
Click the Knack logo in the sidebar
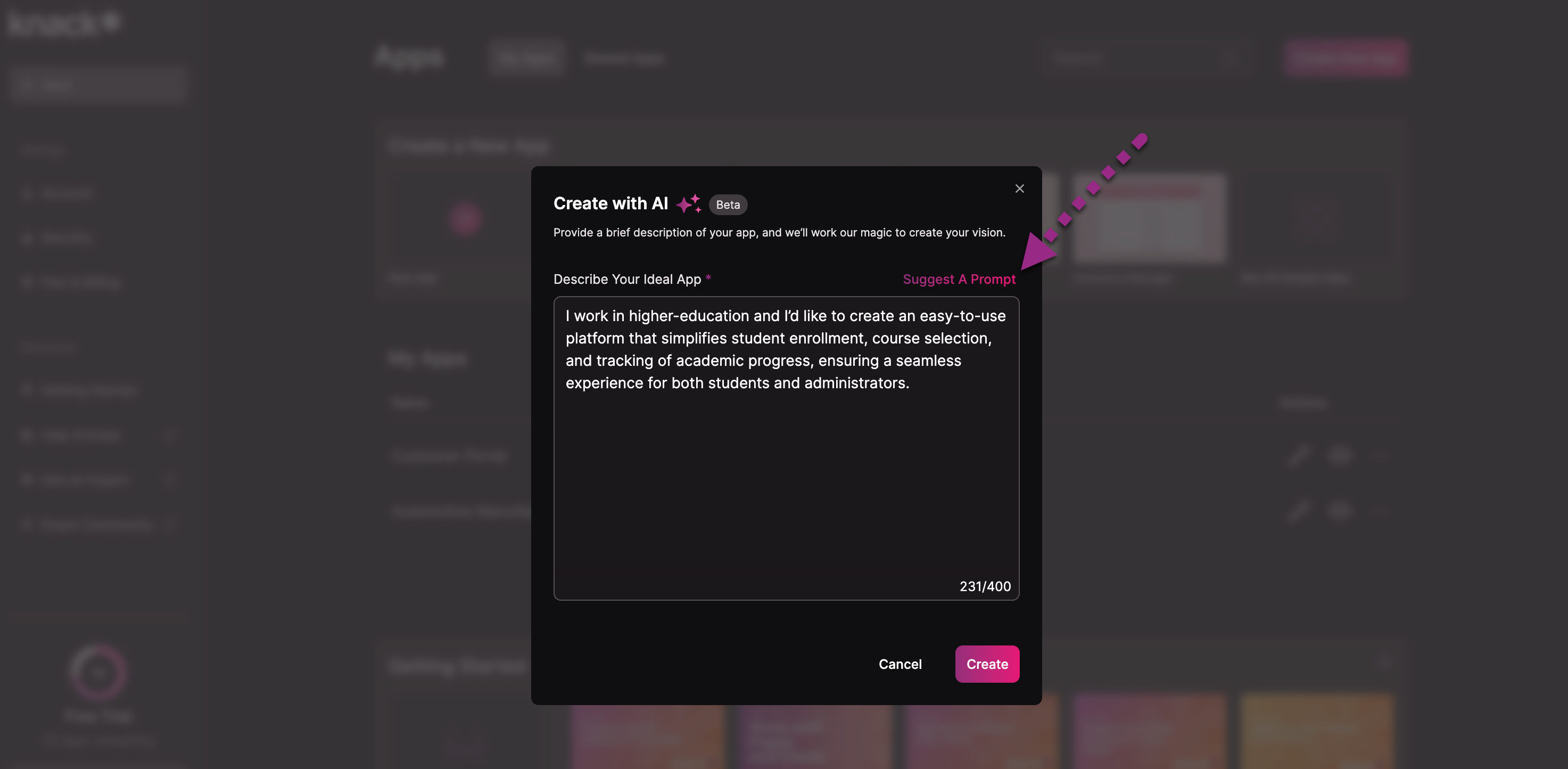pyautogui.click(x=64, y=23)
